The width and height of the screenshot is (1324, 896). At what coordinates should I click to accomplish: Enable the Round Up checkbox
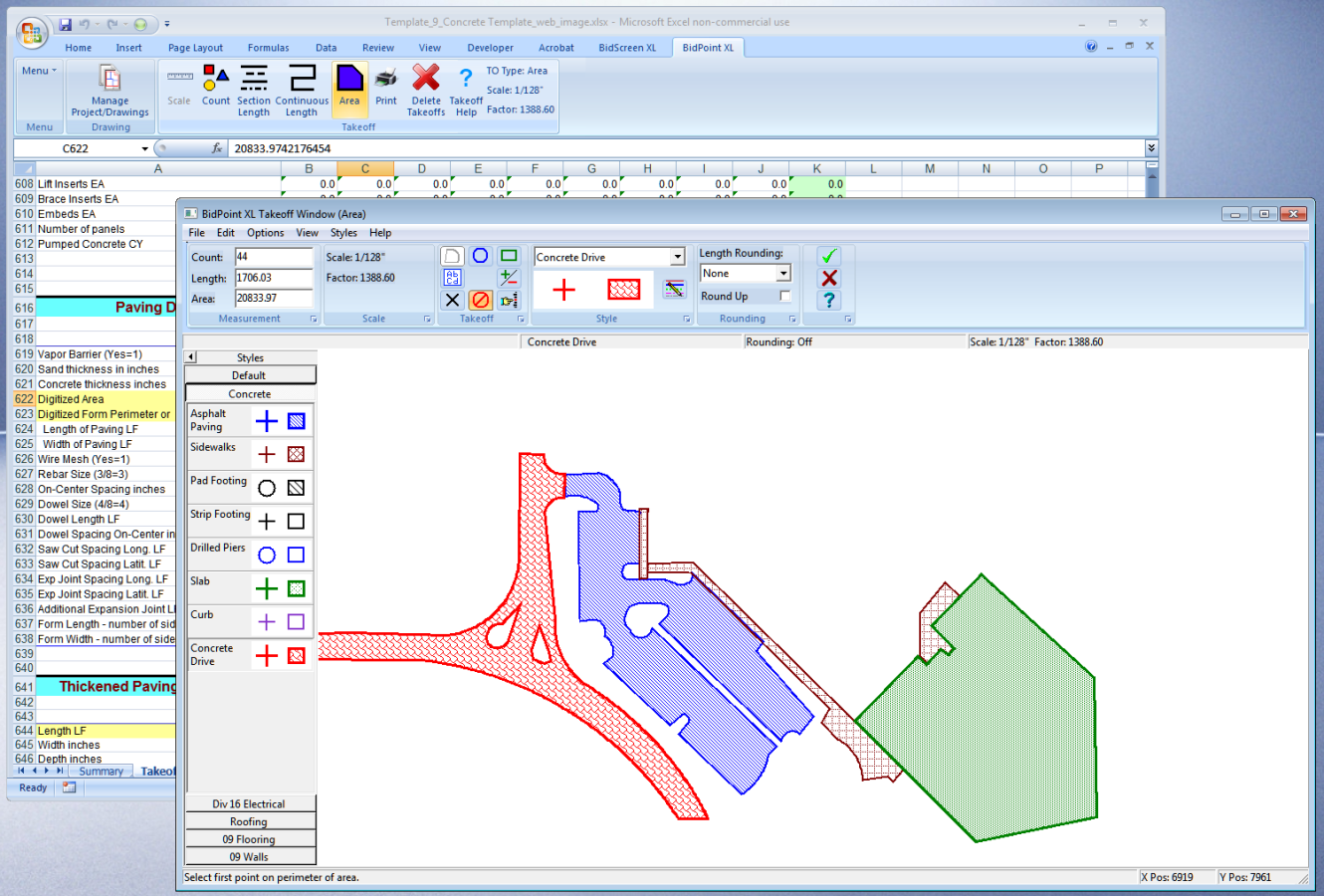pos(783,296)
